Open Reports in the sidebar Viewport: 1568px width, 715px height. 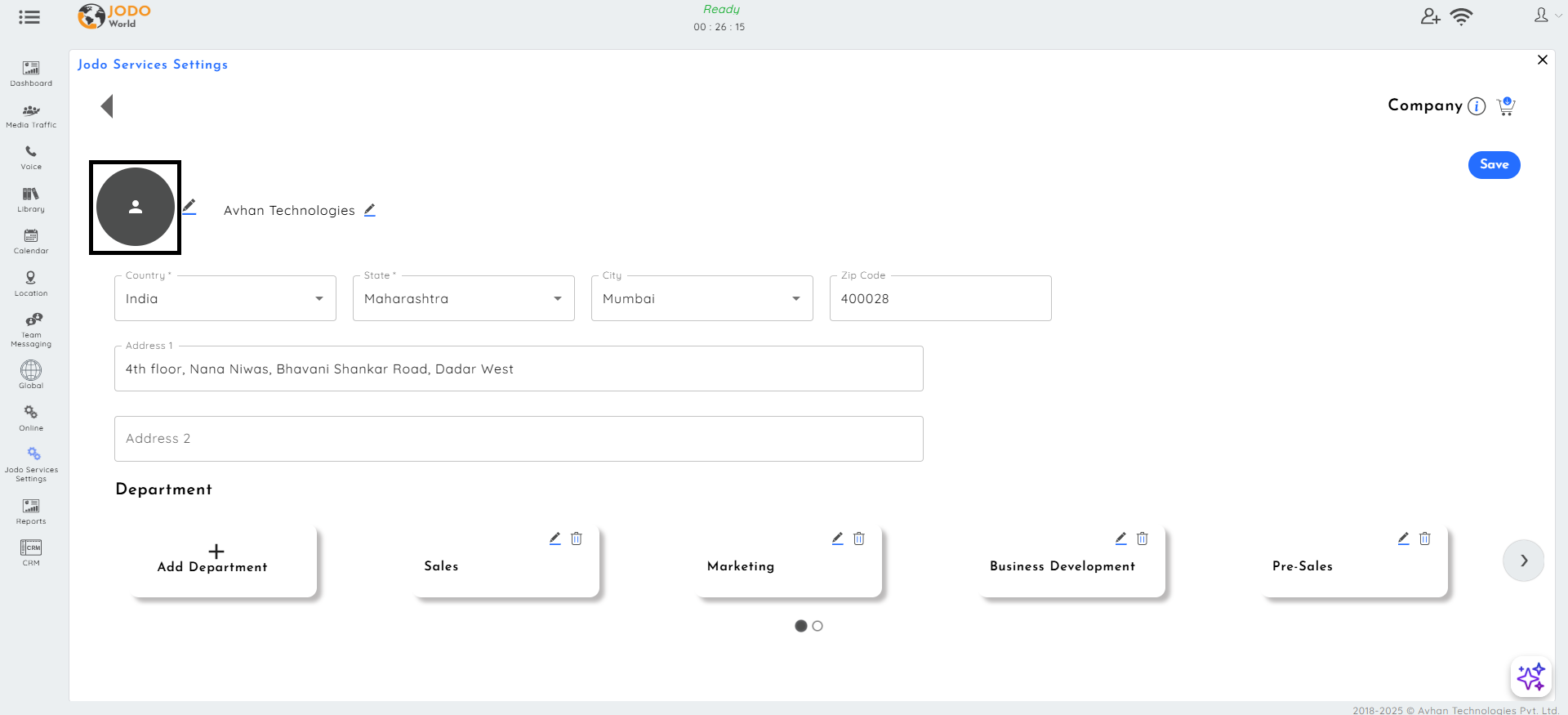click(x=31, y=512)
